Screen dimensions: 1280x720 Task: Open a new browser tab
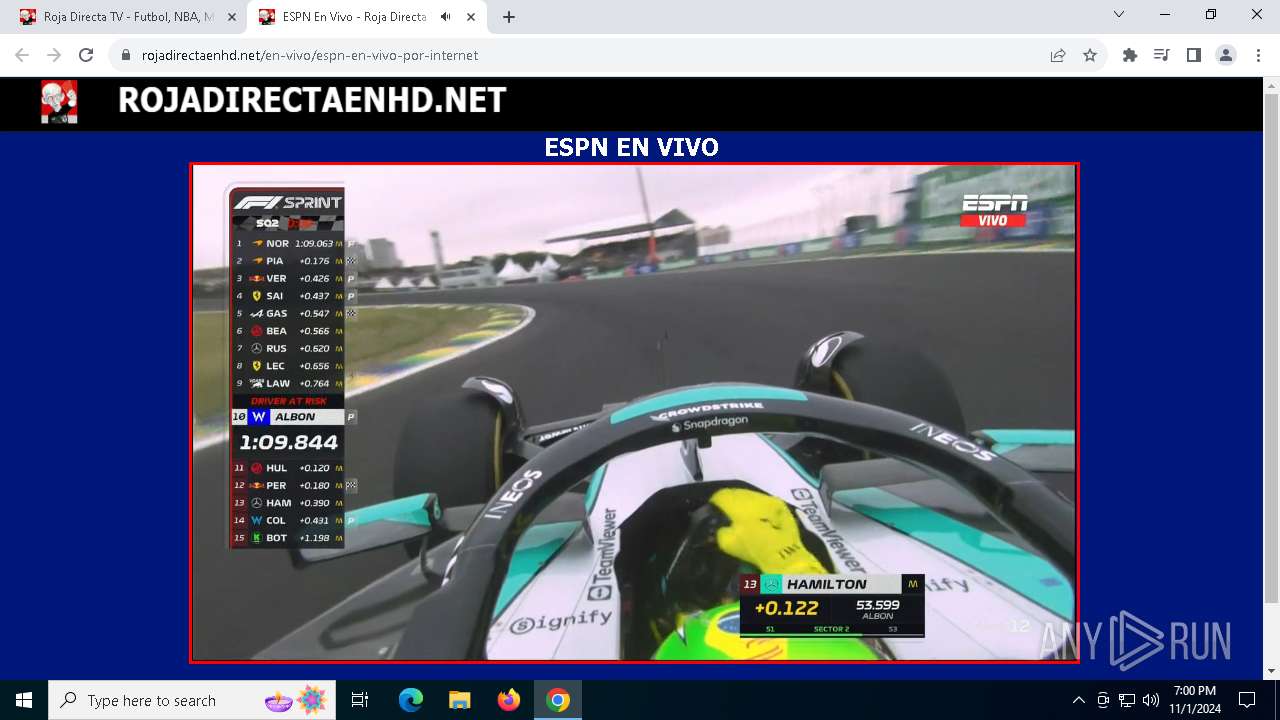point(509,17)
